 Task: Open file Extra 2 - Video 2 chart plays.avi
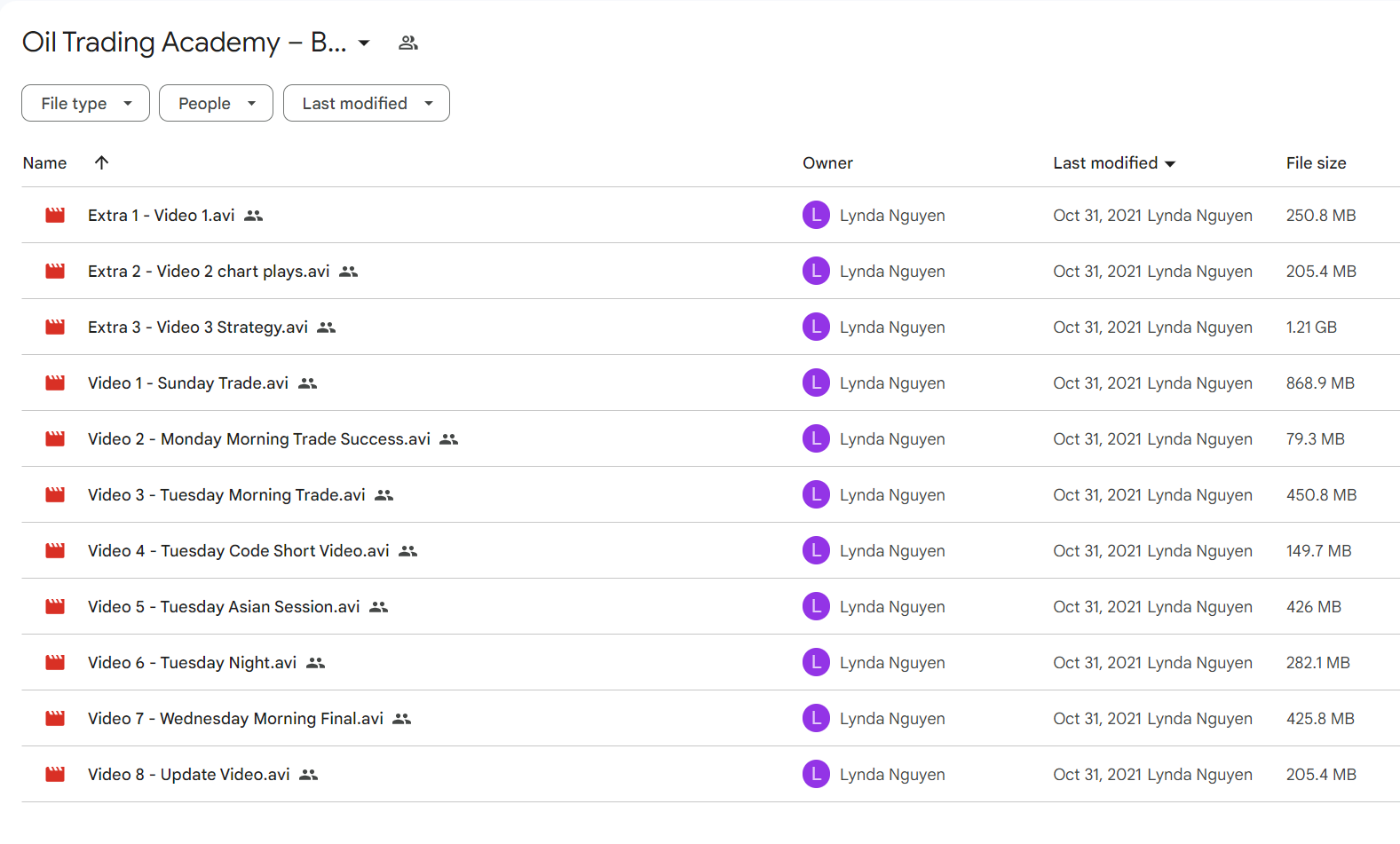point(209,272)
